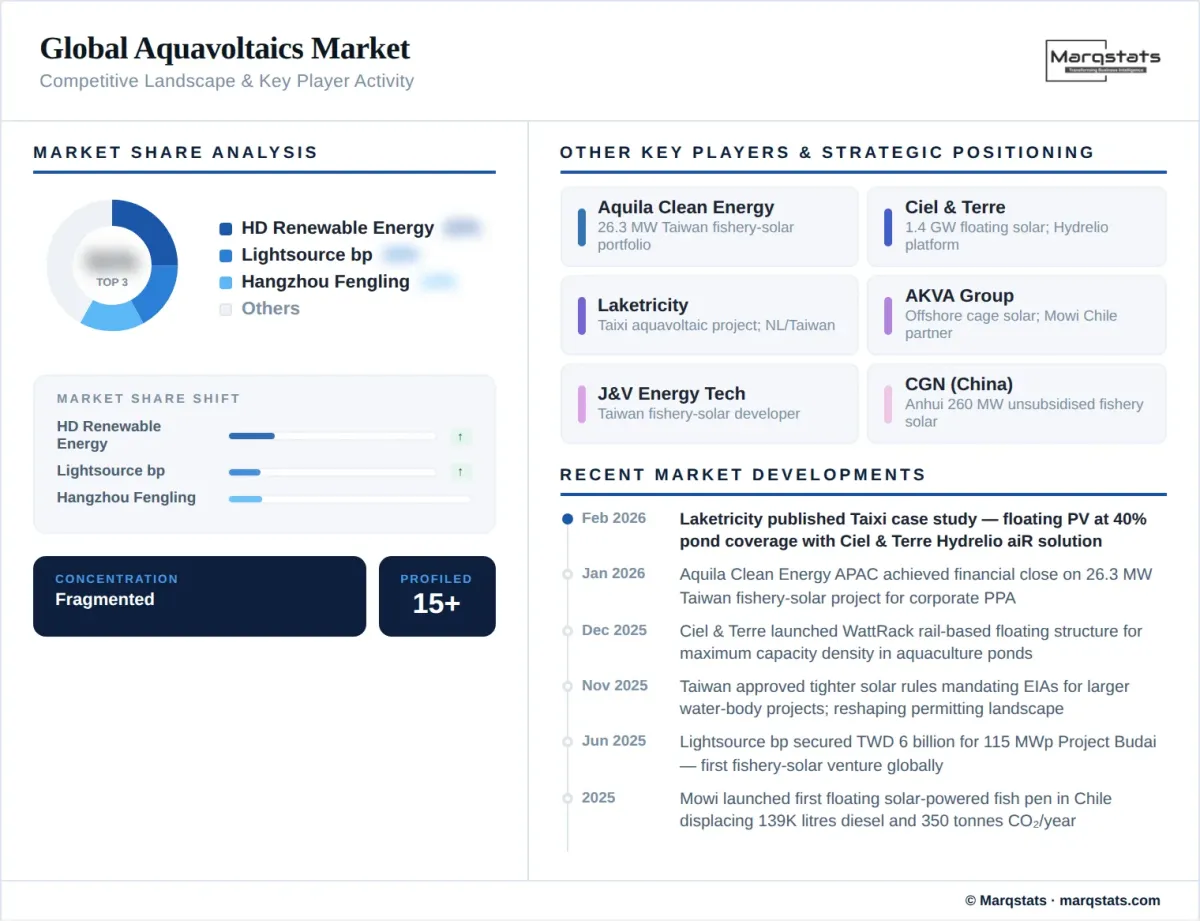Click the Market Share Shift label
Screen dimensions: 1200x921
click(148, 398)
